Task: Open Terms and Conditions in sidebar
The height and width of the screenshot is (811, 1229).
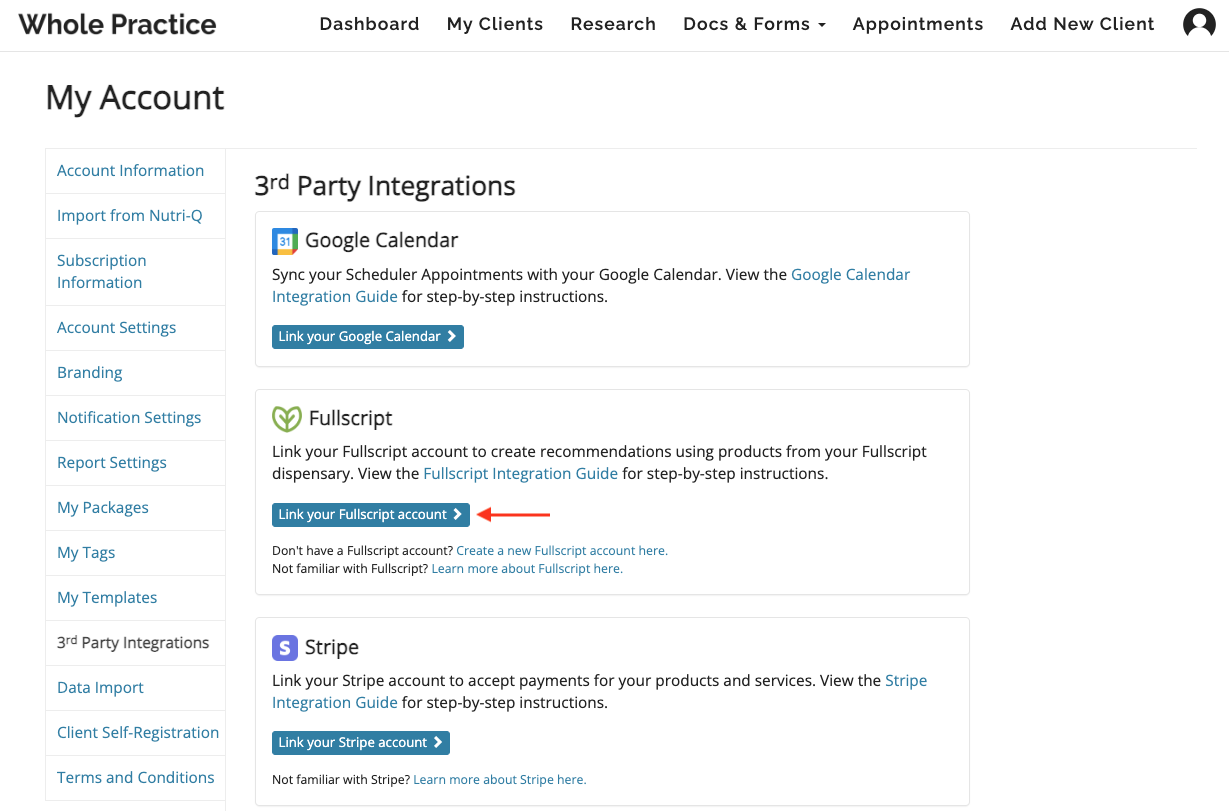Action: 135,778
